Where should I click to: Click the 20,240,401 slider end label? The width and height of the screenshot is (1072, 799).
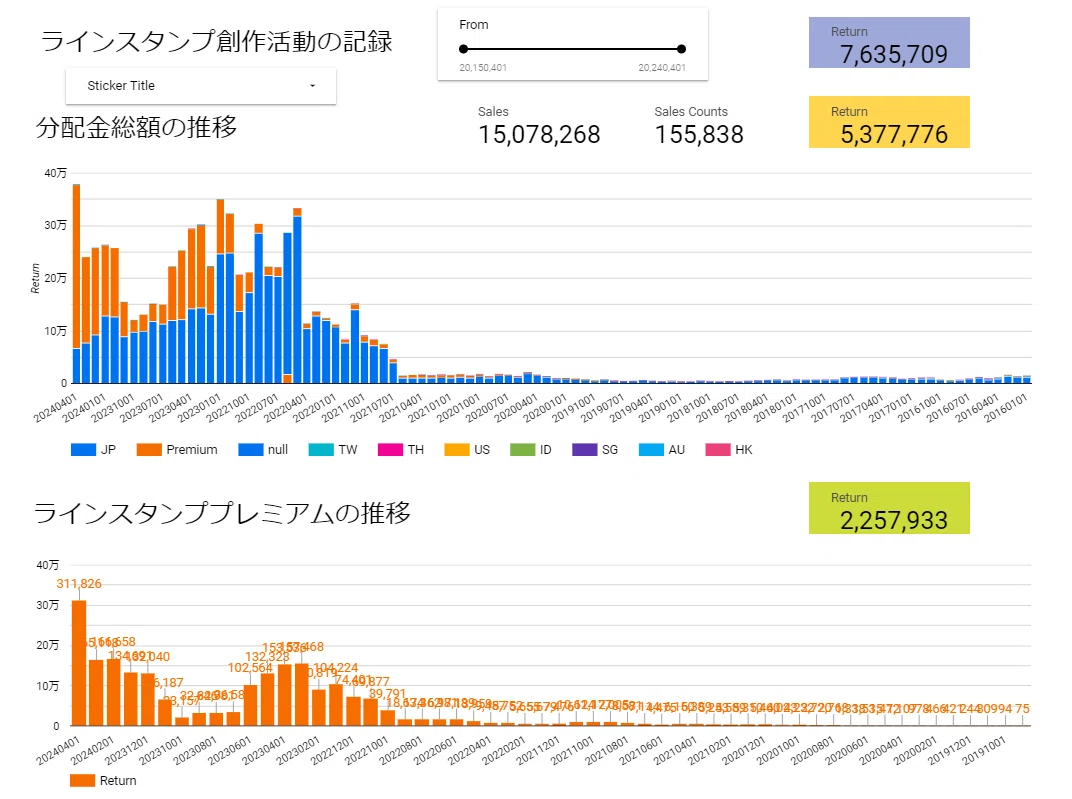662,68
